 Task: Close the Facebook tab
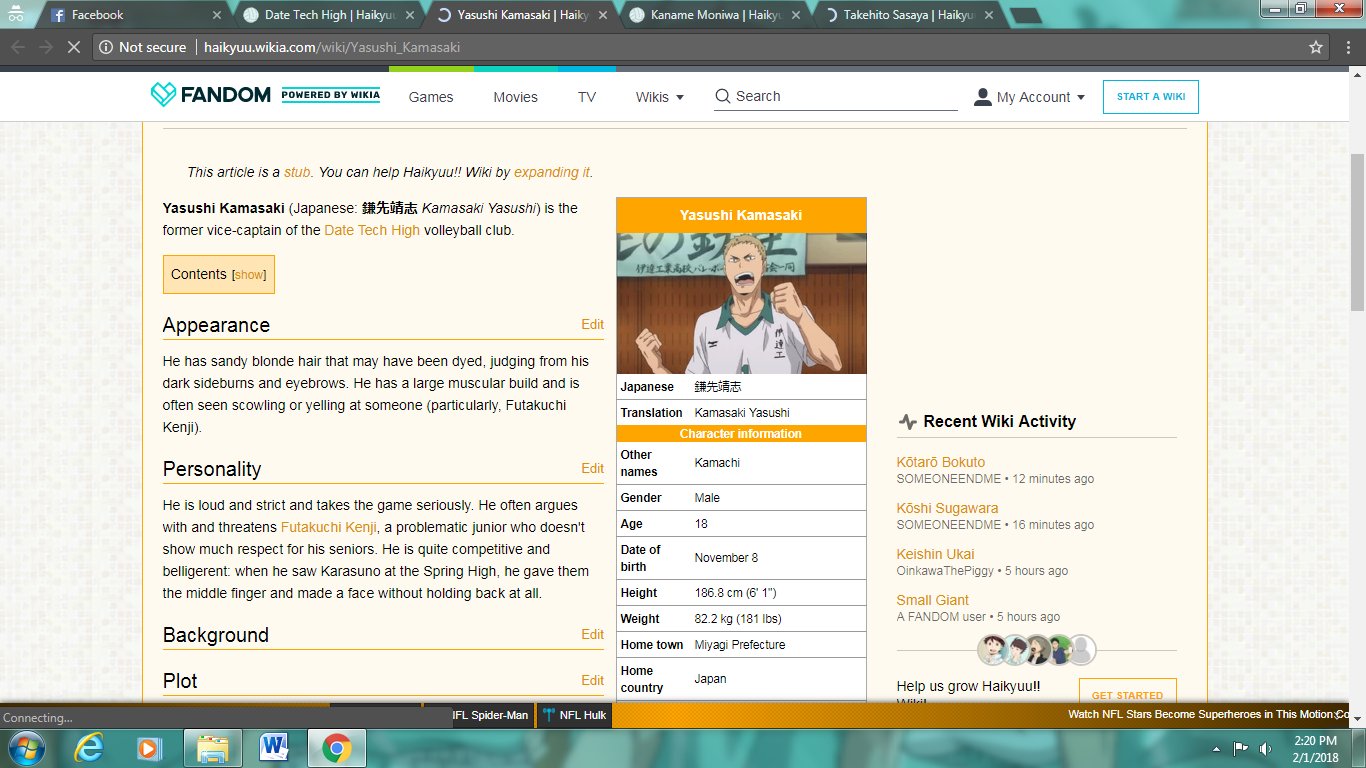[217, 15]
